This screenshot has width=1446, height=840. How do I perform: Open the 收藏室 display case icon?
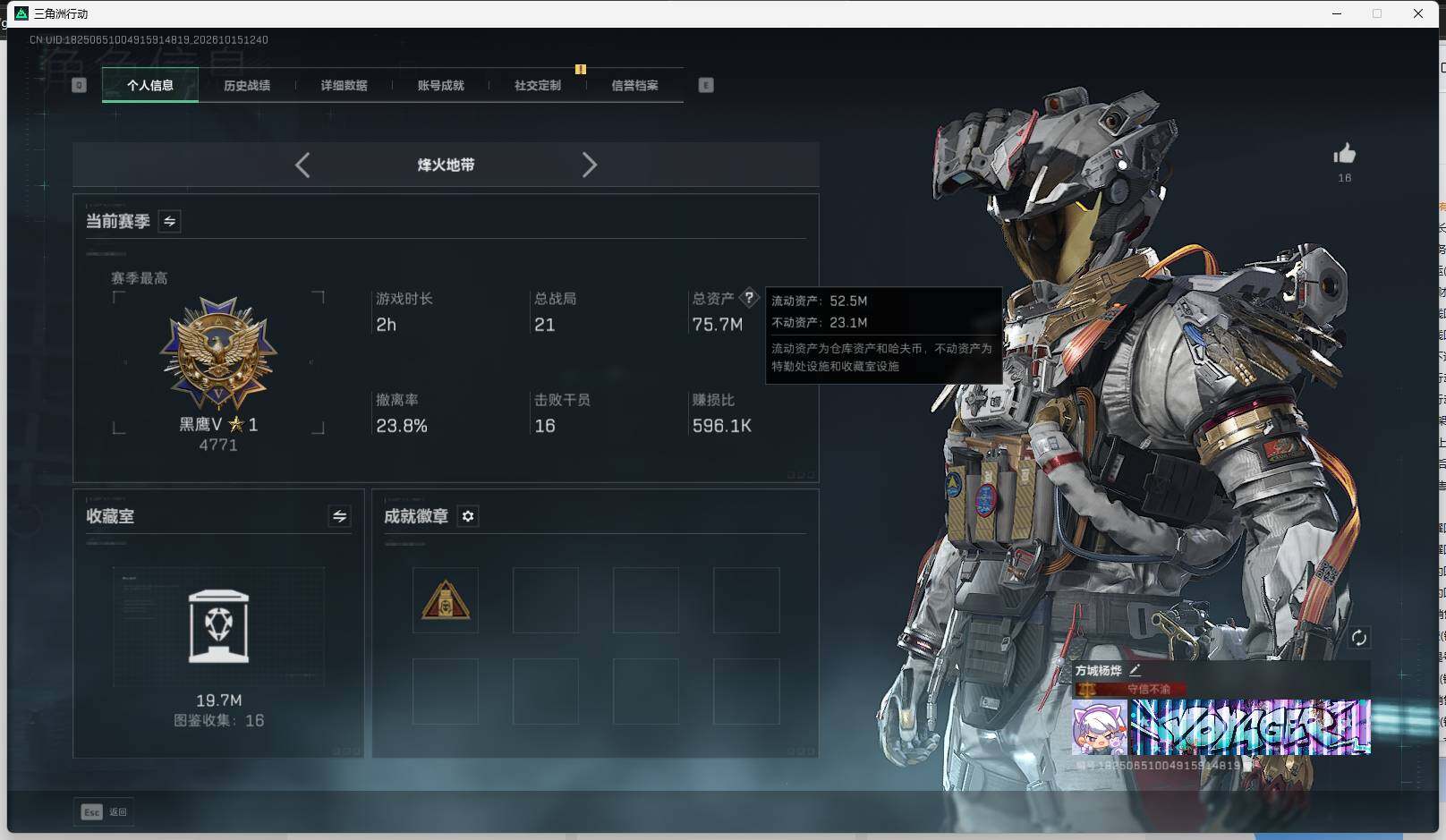pyautogui.click(x=218, y=626)
